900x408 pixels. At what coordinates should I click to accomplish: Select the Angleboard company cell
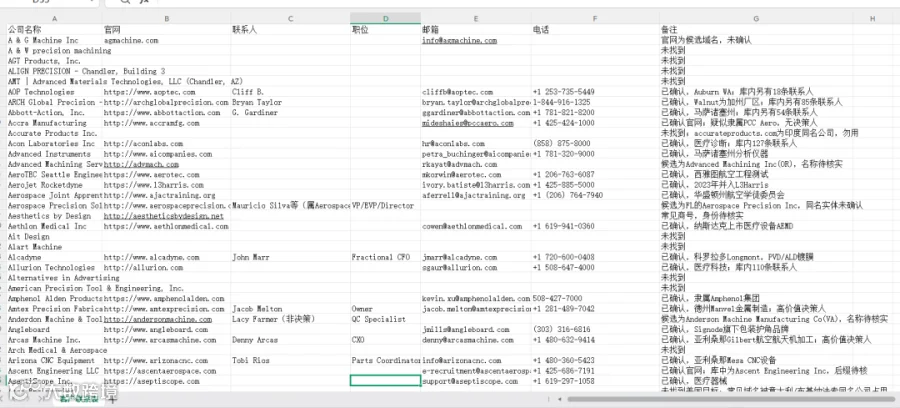(x=55, y=329)
